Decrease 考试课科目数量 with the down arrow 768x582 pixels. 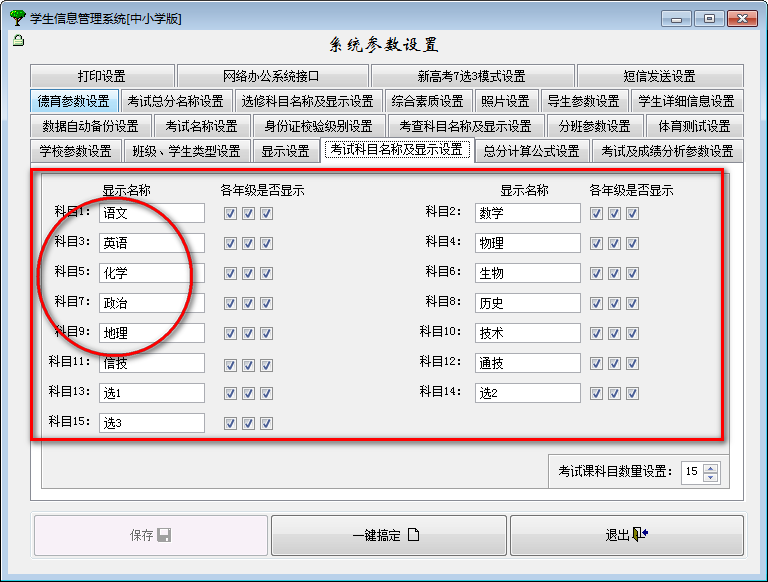pyautogui.click(x=710, y=477)
